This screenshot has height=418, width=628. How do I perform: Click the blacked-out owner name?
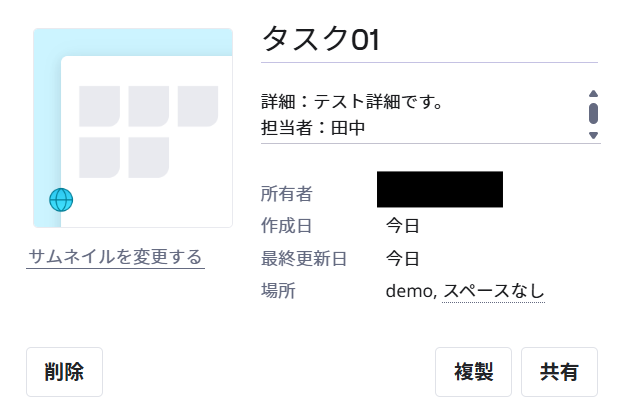(440, 189)
